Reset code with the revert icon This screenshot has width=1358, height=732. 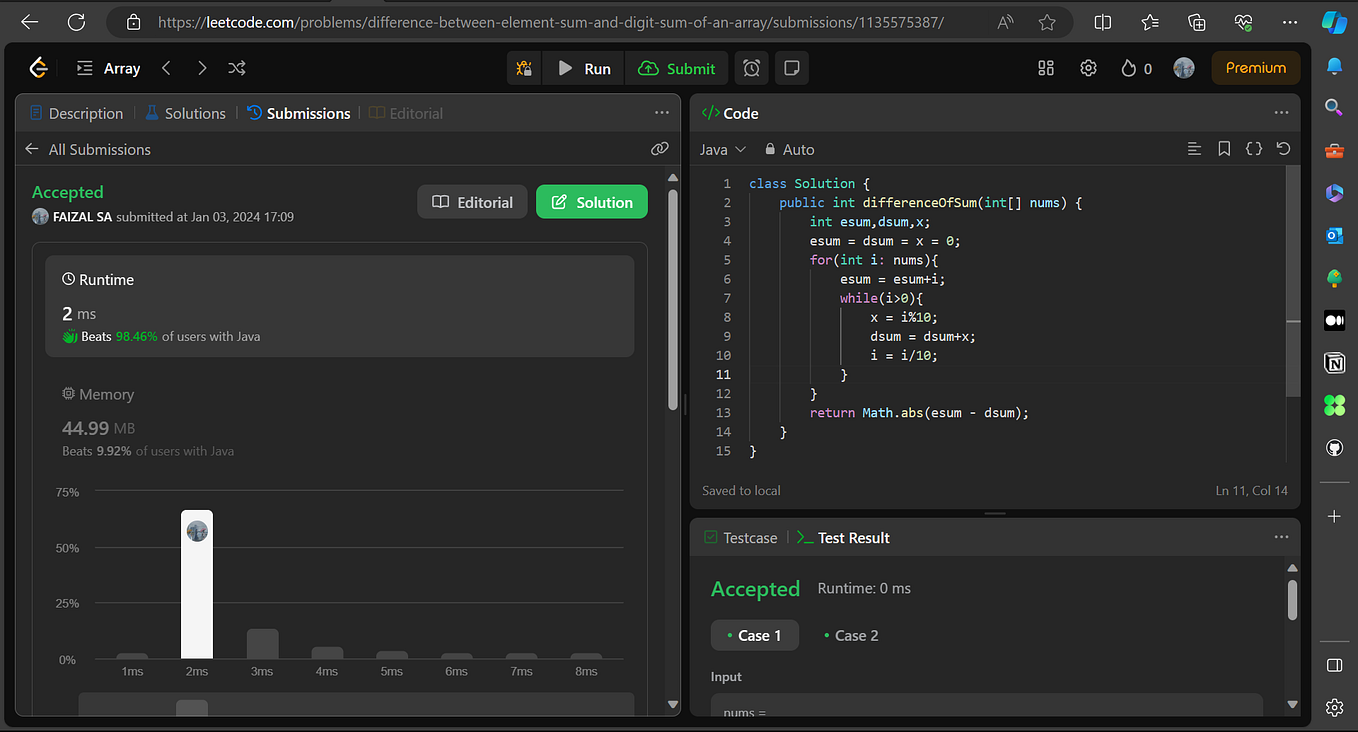1283,148
